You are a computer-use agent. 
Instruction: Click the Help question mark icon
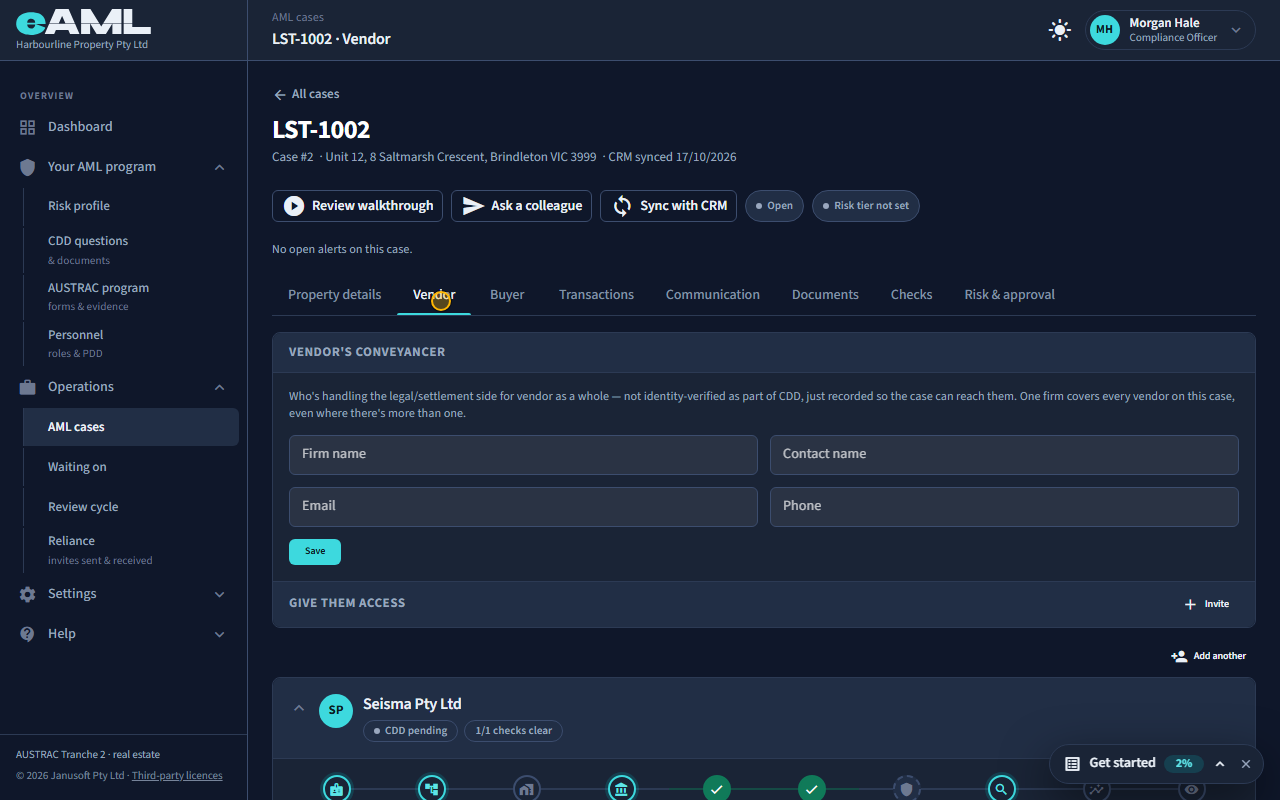point(28,634)
